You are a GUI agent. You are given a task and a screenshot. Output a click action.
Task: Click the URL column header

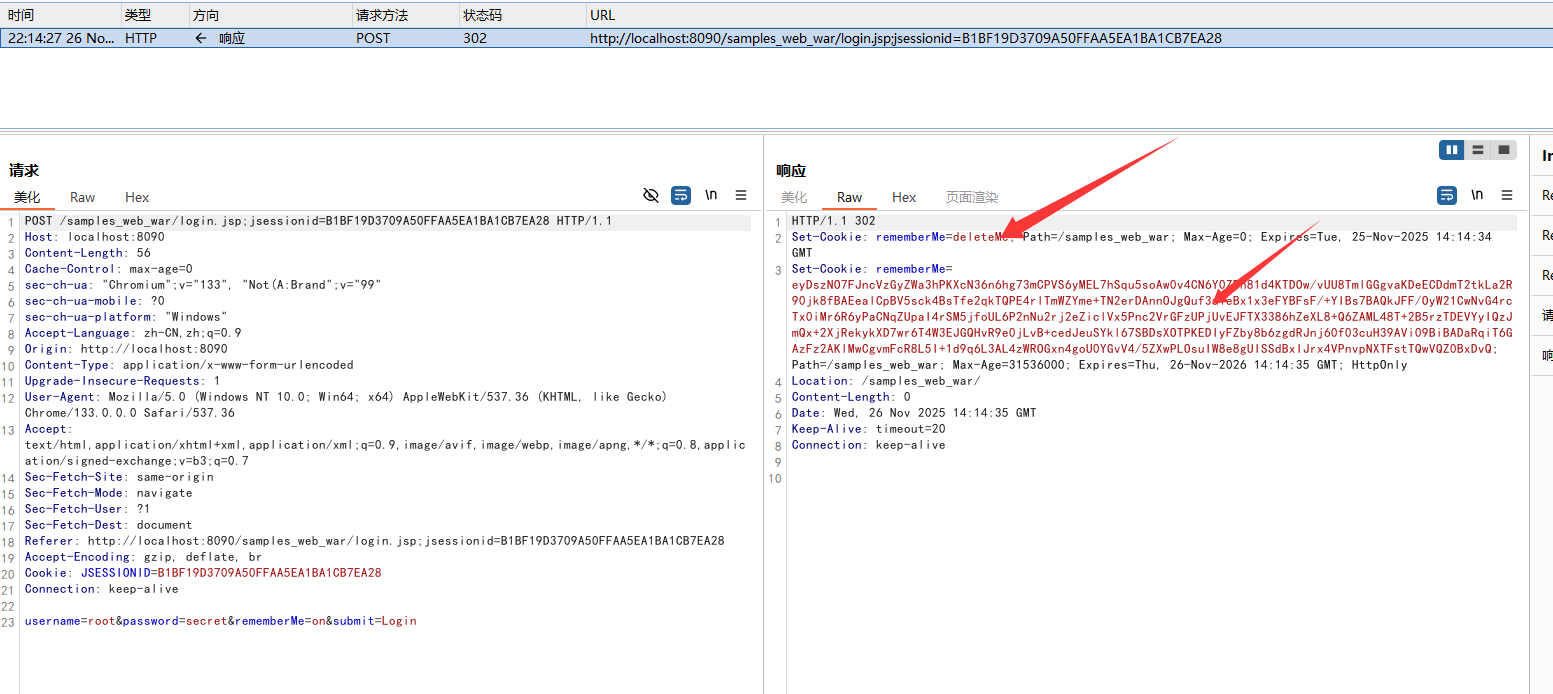pos(603,15)
